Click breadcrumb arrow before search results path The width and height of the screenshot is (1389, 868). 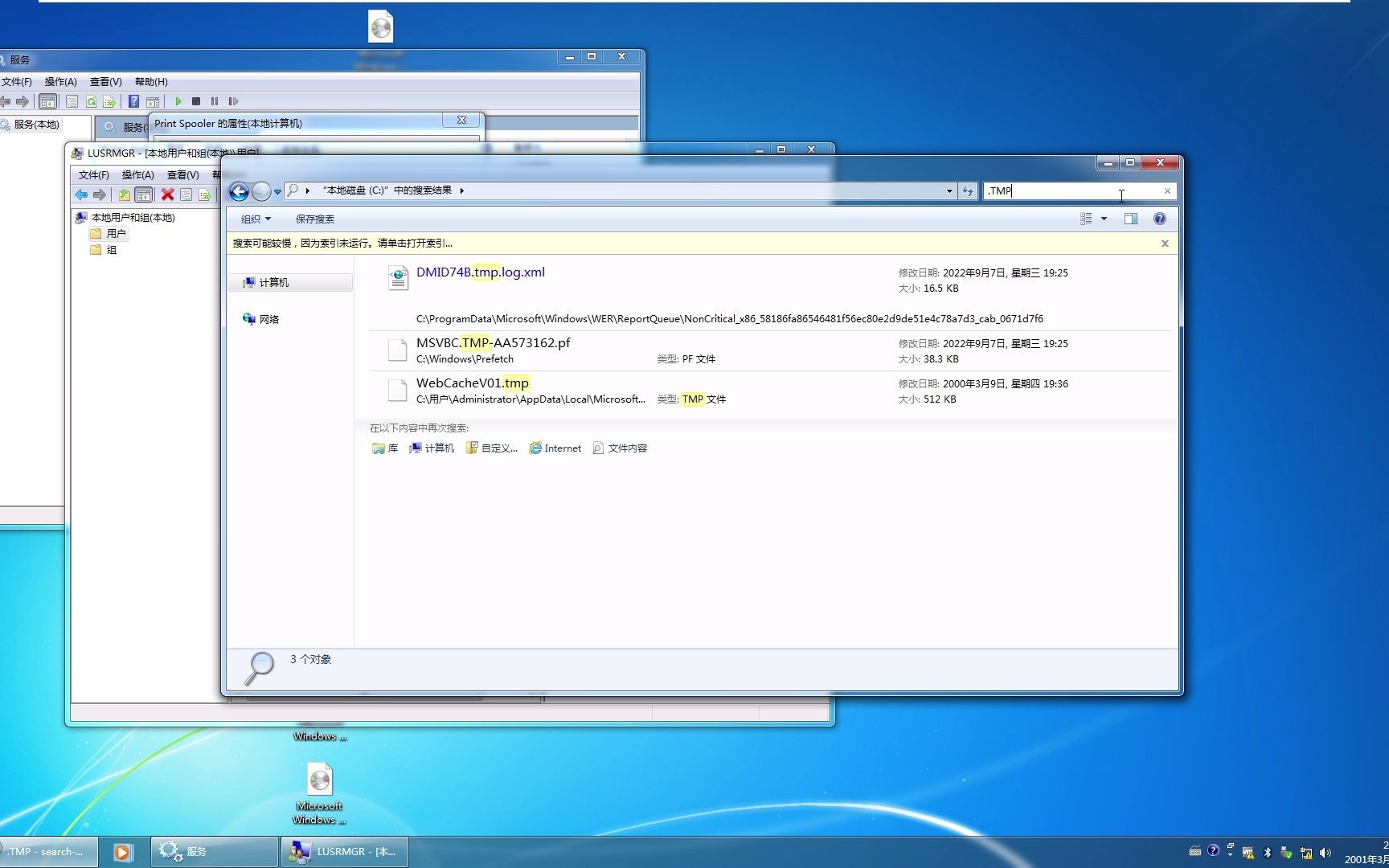pos(308,191)
